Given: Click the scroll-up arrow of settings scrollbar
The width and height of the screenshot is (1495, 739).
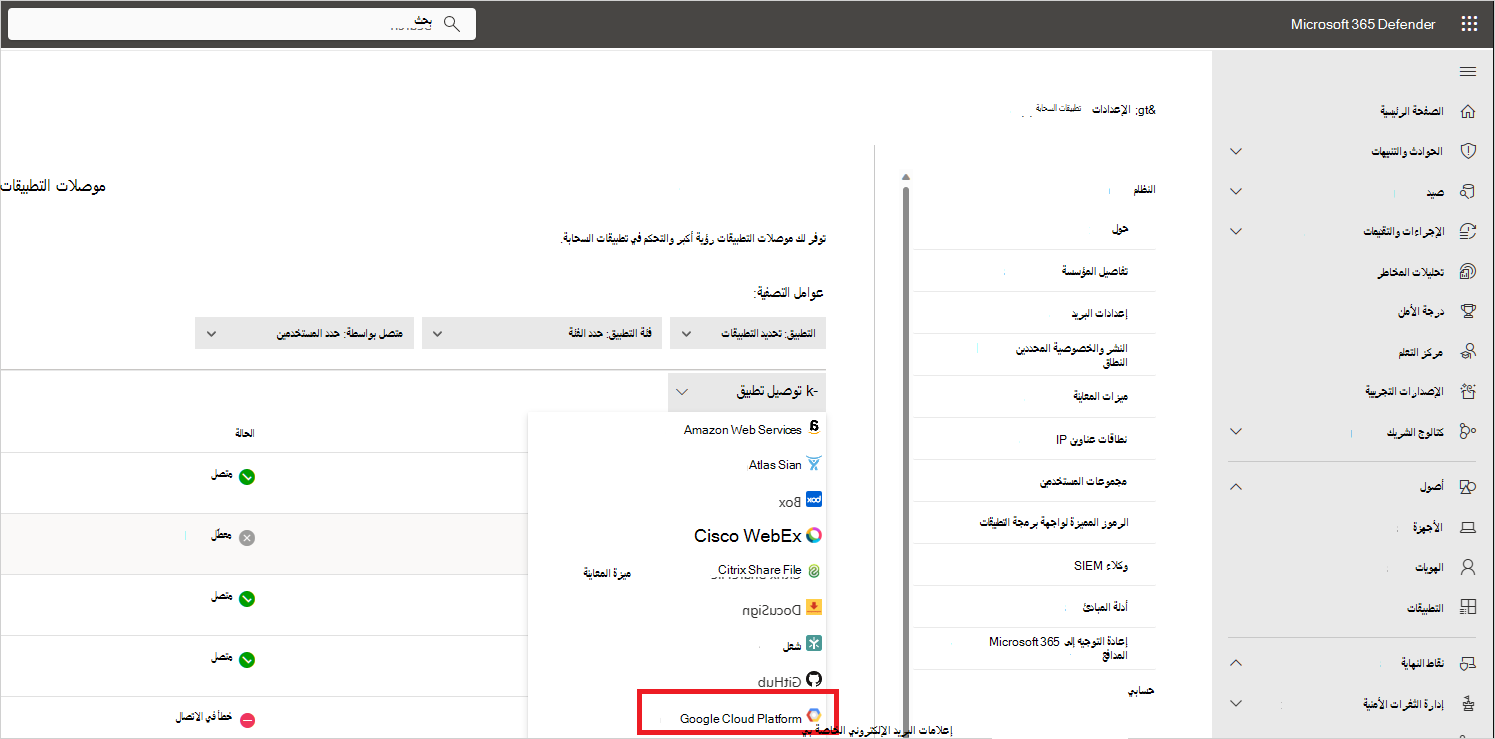Looking at the screenshot, I should [906, 177].
